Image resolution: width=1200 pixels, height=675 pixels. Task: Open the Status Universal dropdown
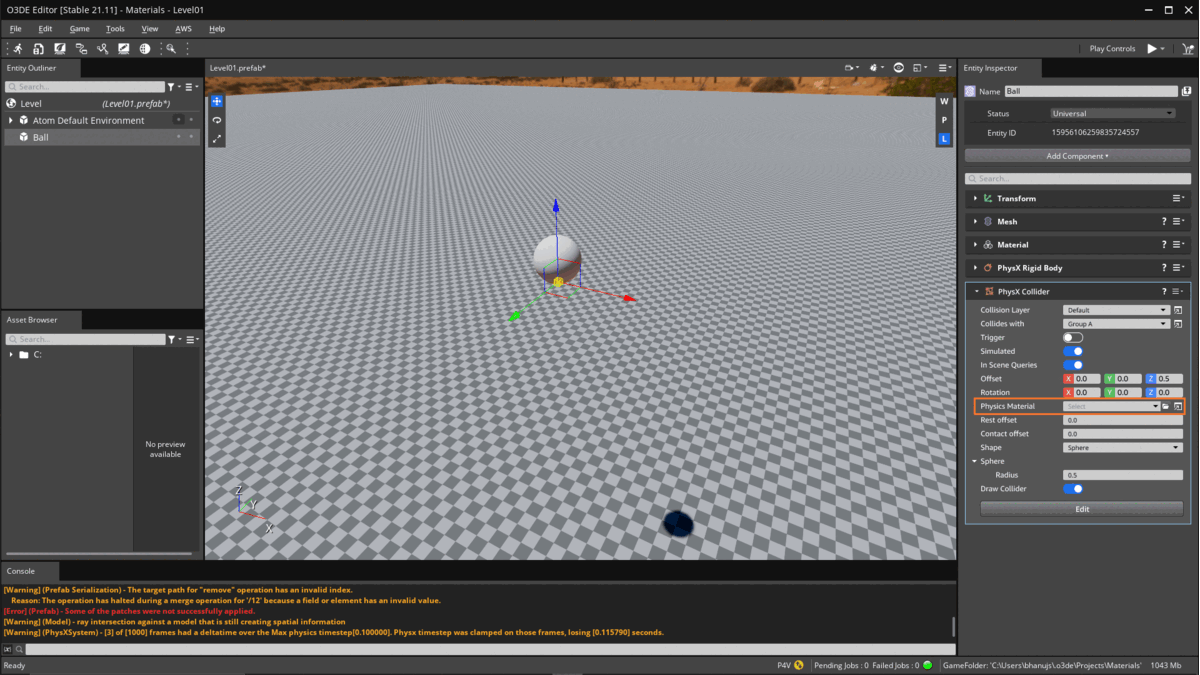1112,114
